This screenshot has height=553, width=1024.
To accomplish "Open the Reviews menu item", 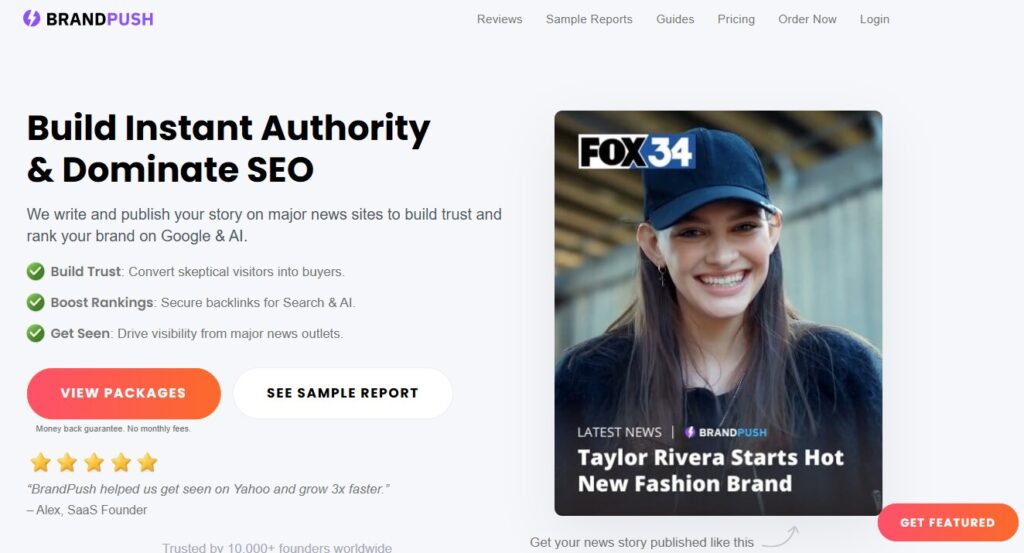I will point(500,19).
